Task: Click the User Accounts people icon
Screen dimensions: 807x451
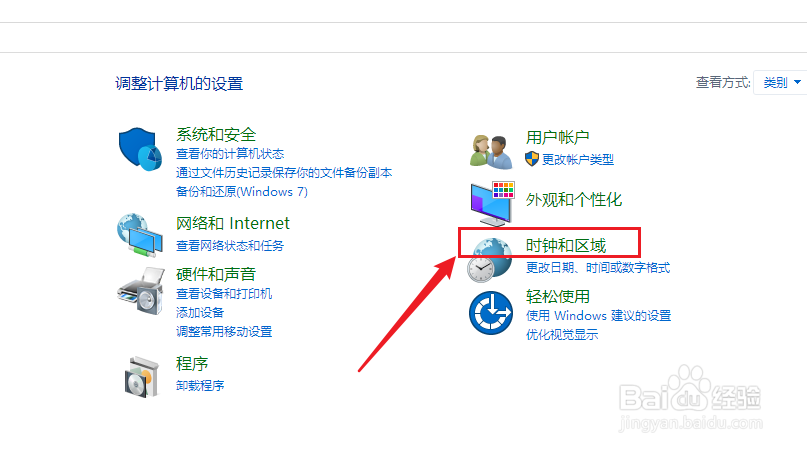Action: point(491,151)
